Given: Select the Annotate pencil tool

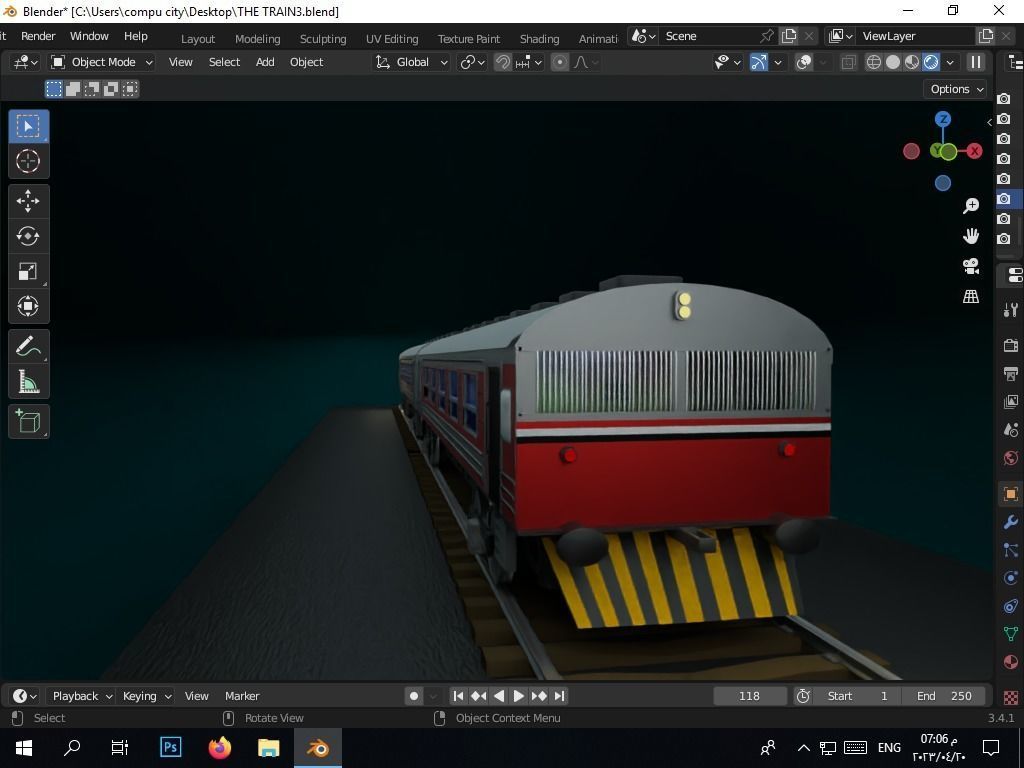Looking at the screenshot, I should [x=28, y=347].
